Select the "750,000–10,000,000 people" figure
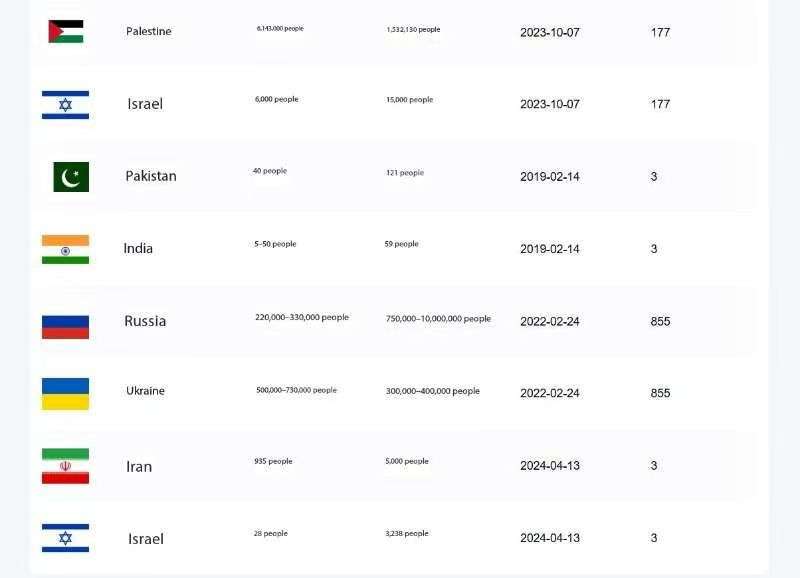Image resolution: width=800 pixels, height=578 pixels. click(x=438, y=319)
